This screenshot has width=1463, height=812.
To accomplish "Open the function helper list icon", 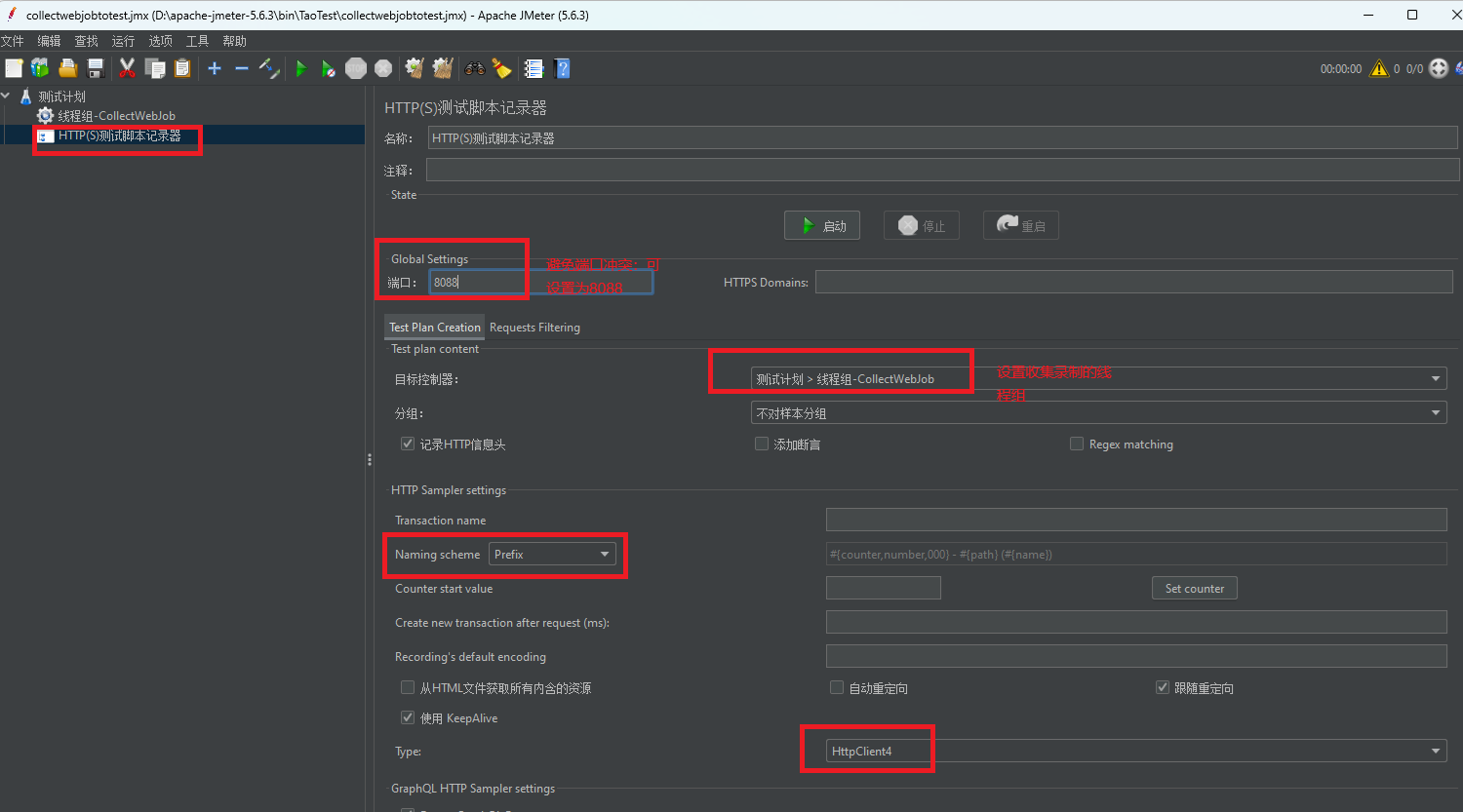I will pos(534,68).
